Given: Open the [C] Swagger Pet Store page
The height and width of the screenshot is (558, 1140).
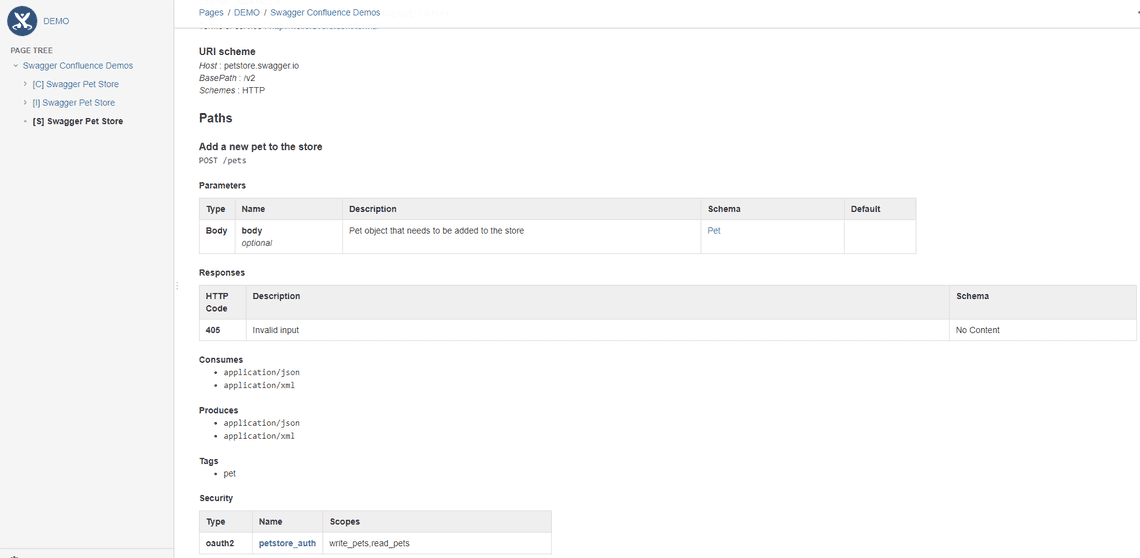Looking at the screenshot, I should (75, 84).
